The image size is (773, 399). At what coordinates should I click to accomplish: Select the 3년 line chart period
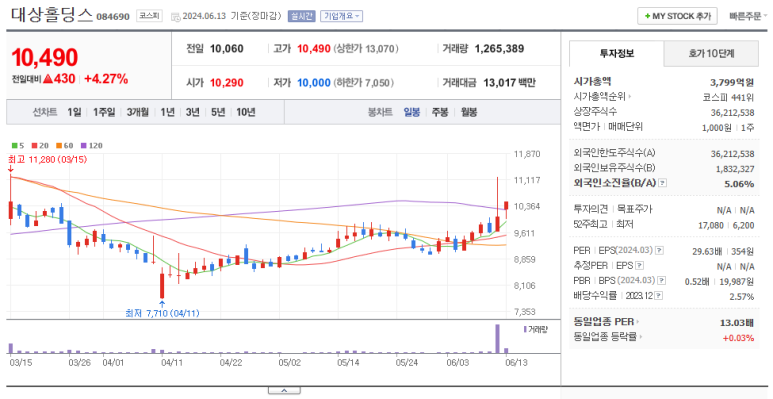193,112
